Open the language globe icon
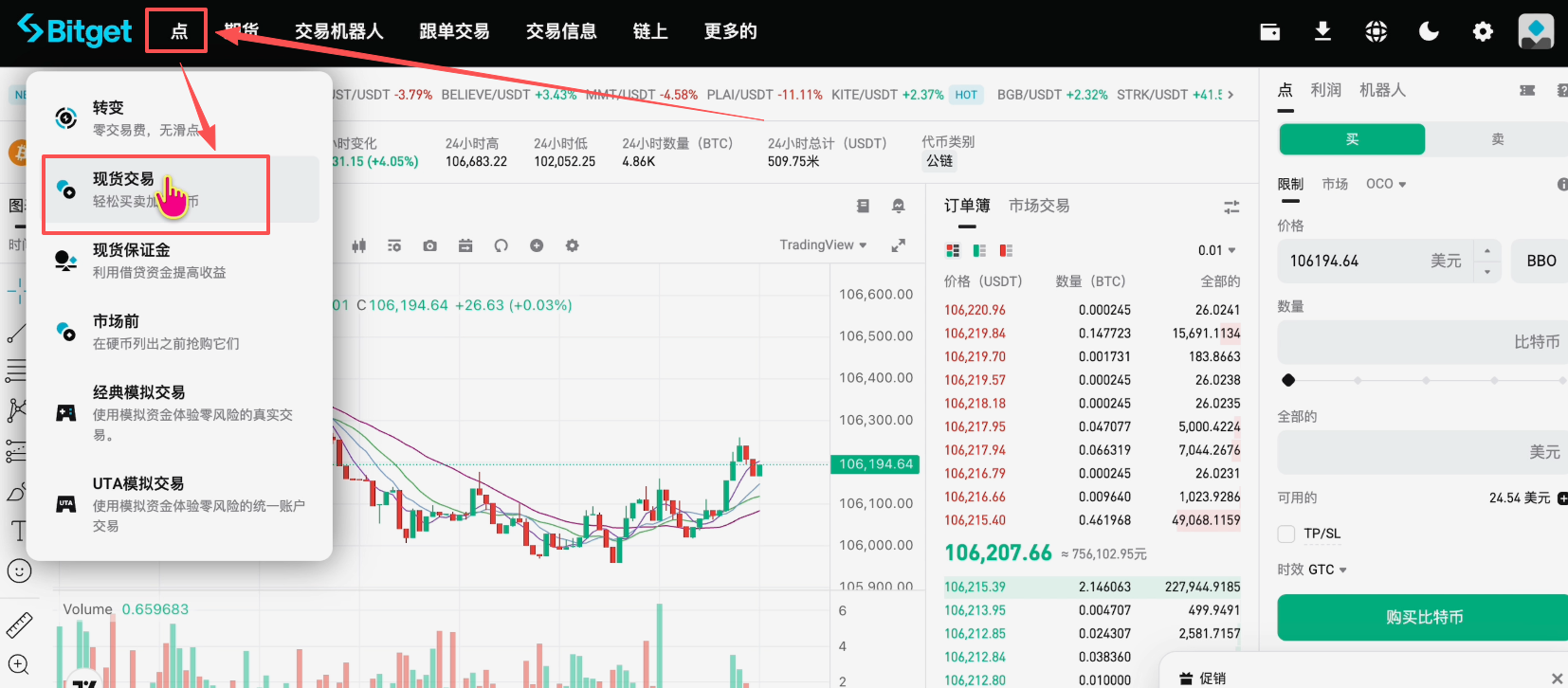The image size is (1568, 688). 1376,32
